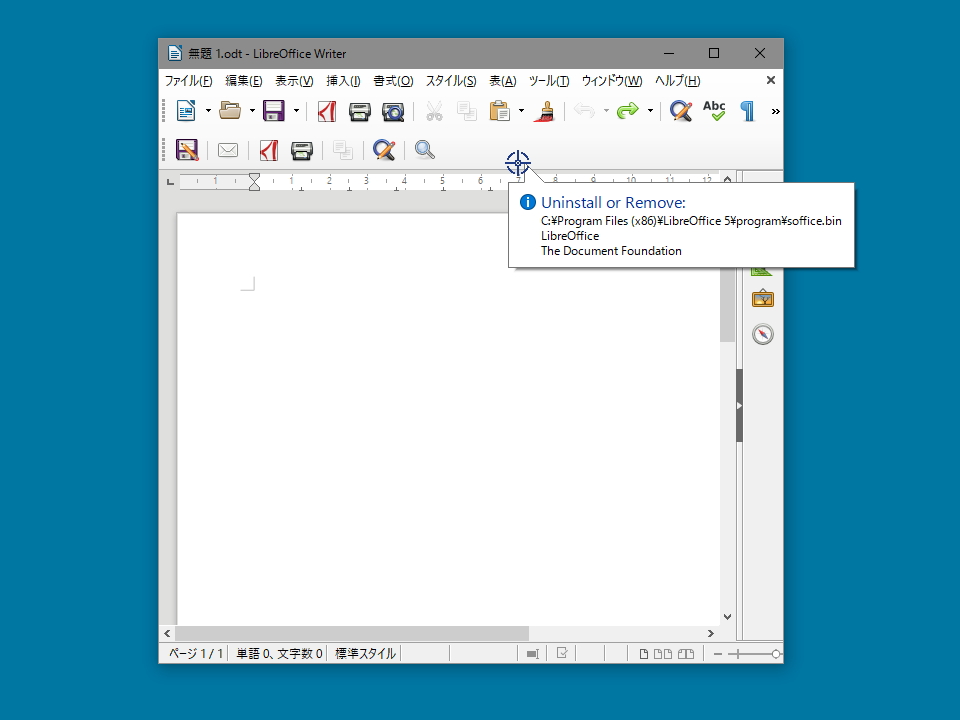Click the vertical scrollbar up arrow
Viewport: 960px width, 720px height.
point(727,179)
